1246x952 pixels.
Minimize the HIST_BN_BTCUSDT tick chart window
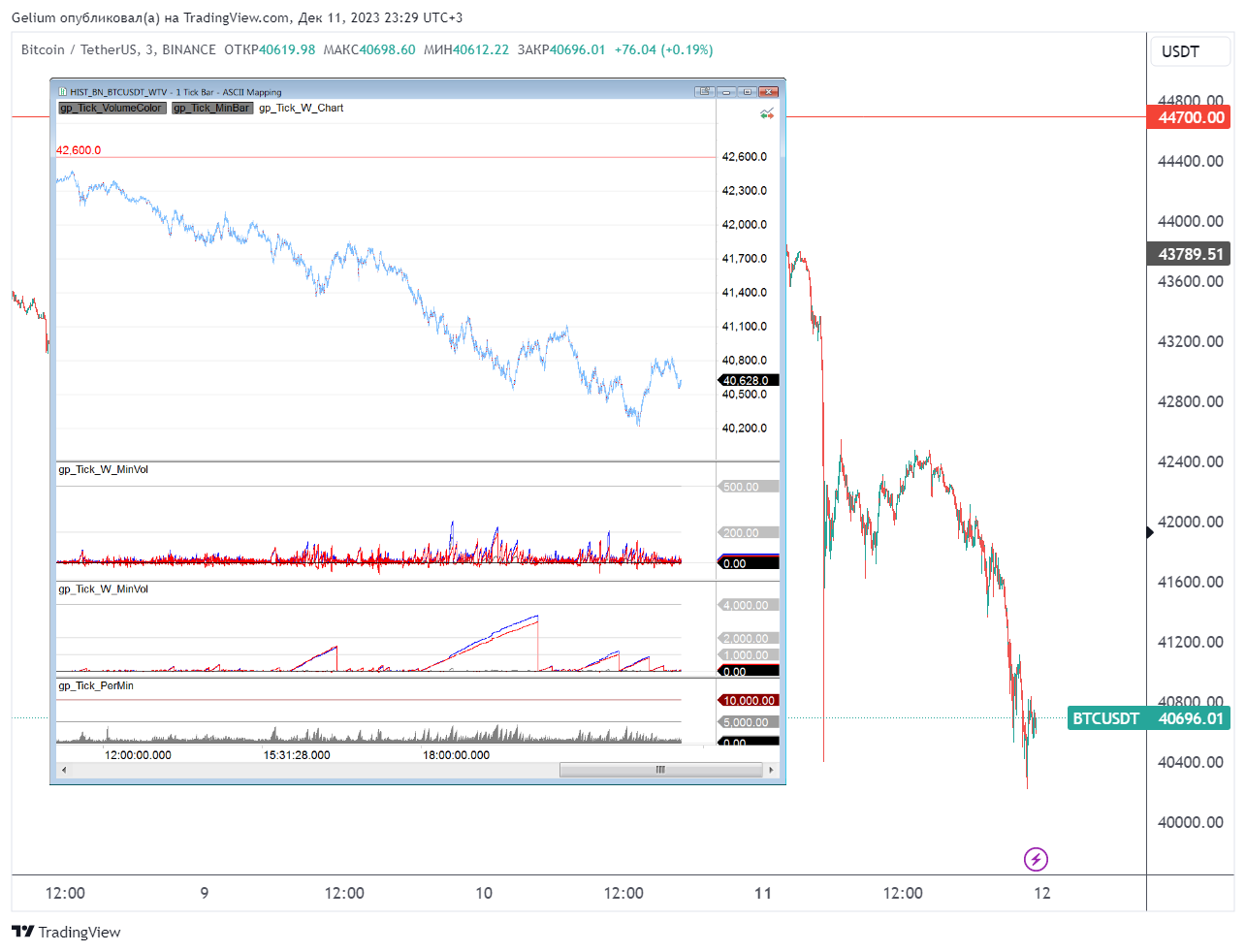726,92
